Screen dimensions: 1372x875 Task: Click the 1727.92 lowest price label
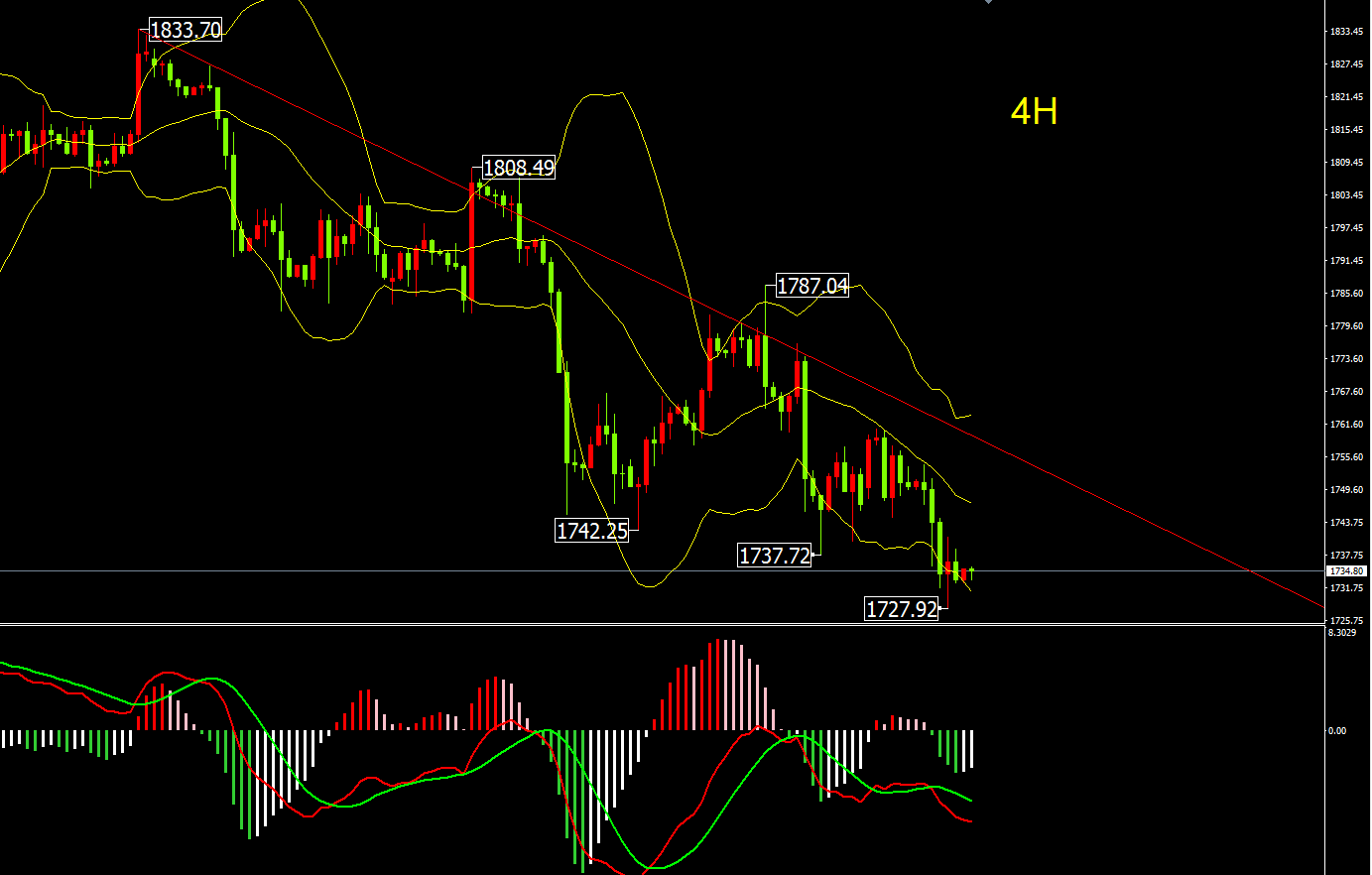click(902, 609)
